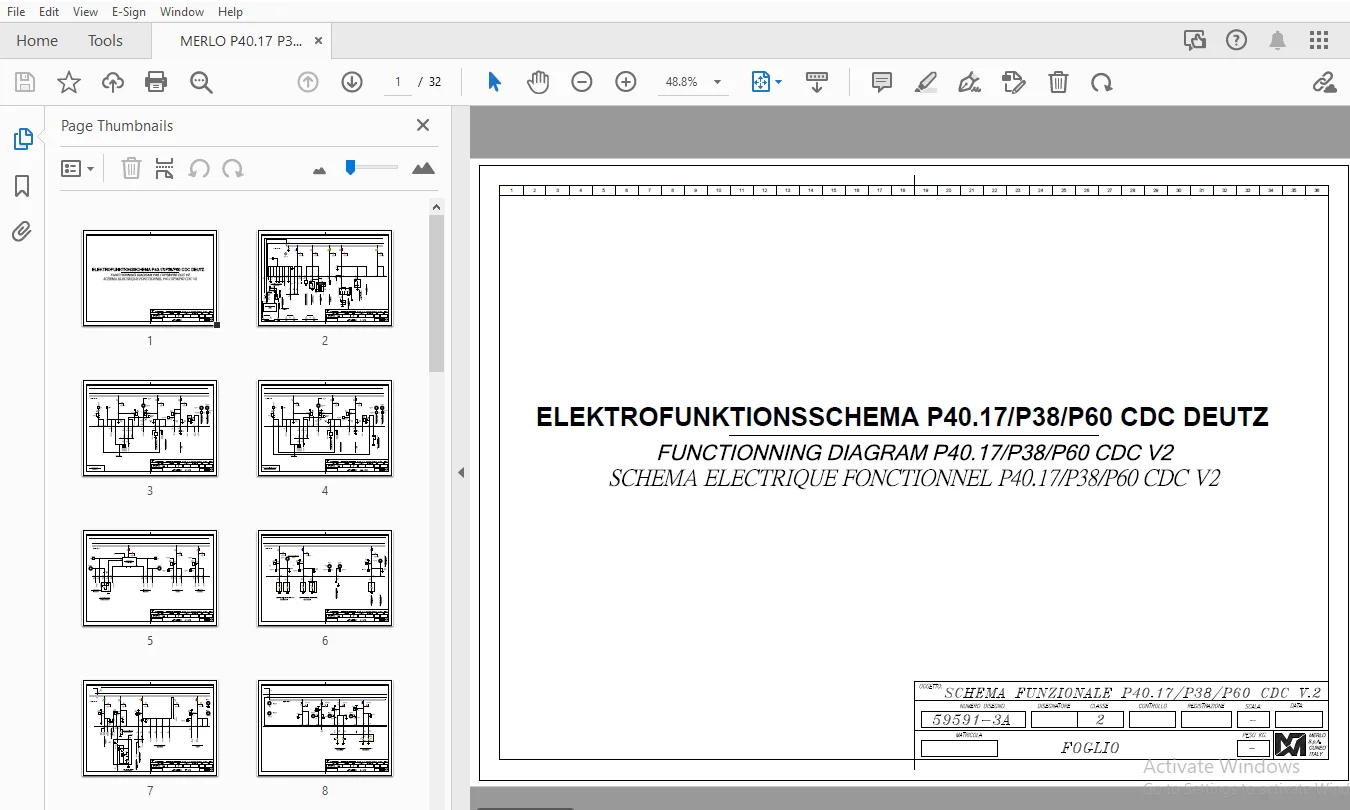
Task: Delete selected pages in thumbnails panel
Action: 131,169
